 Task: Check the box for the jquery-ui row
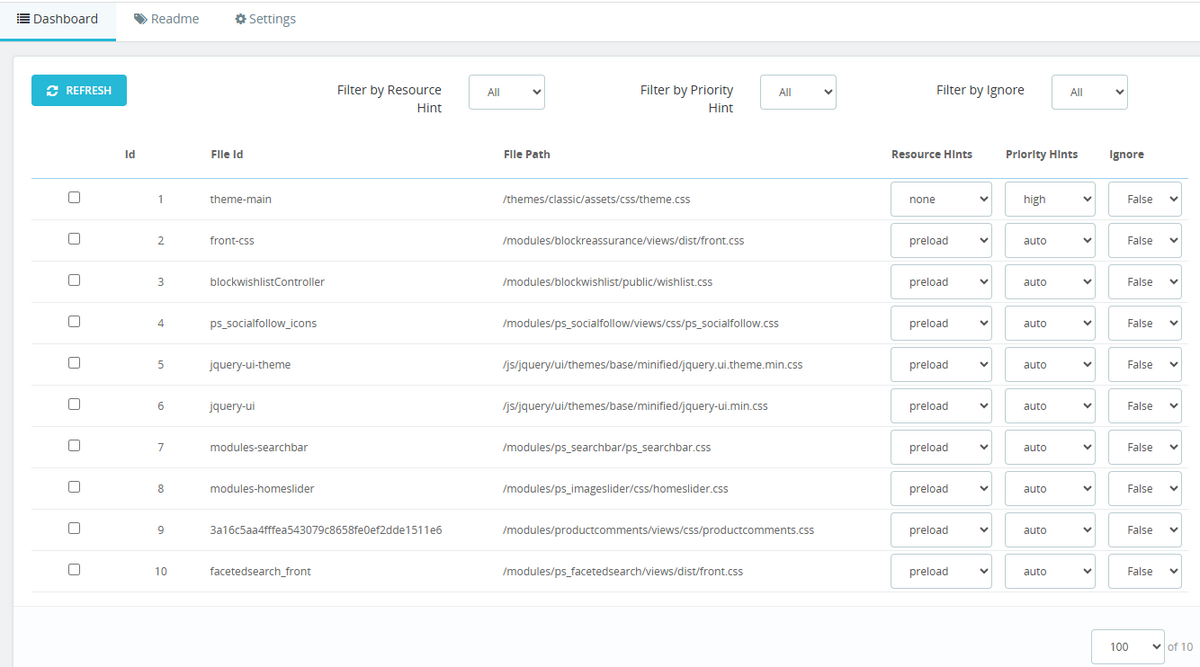pos(74,404)
